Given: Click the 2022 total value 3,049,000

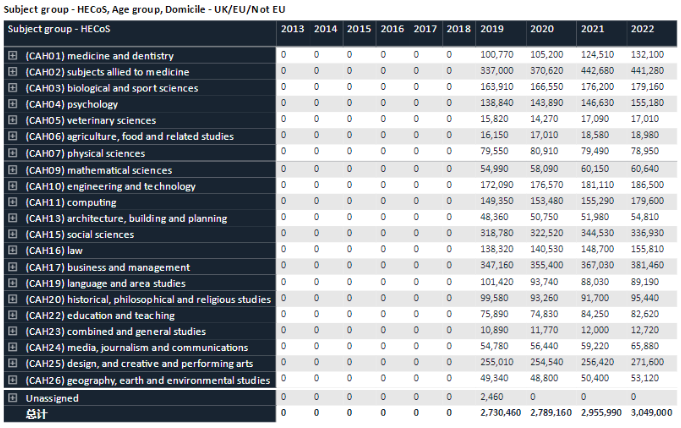Looking at the screenshot, I should pyautogui.click(x=651, y=412).
